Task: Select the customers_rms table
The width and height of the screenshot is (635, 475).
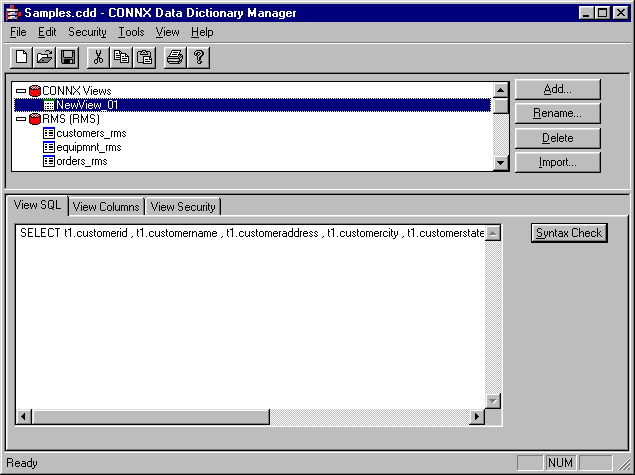Action: [91, 133]
